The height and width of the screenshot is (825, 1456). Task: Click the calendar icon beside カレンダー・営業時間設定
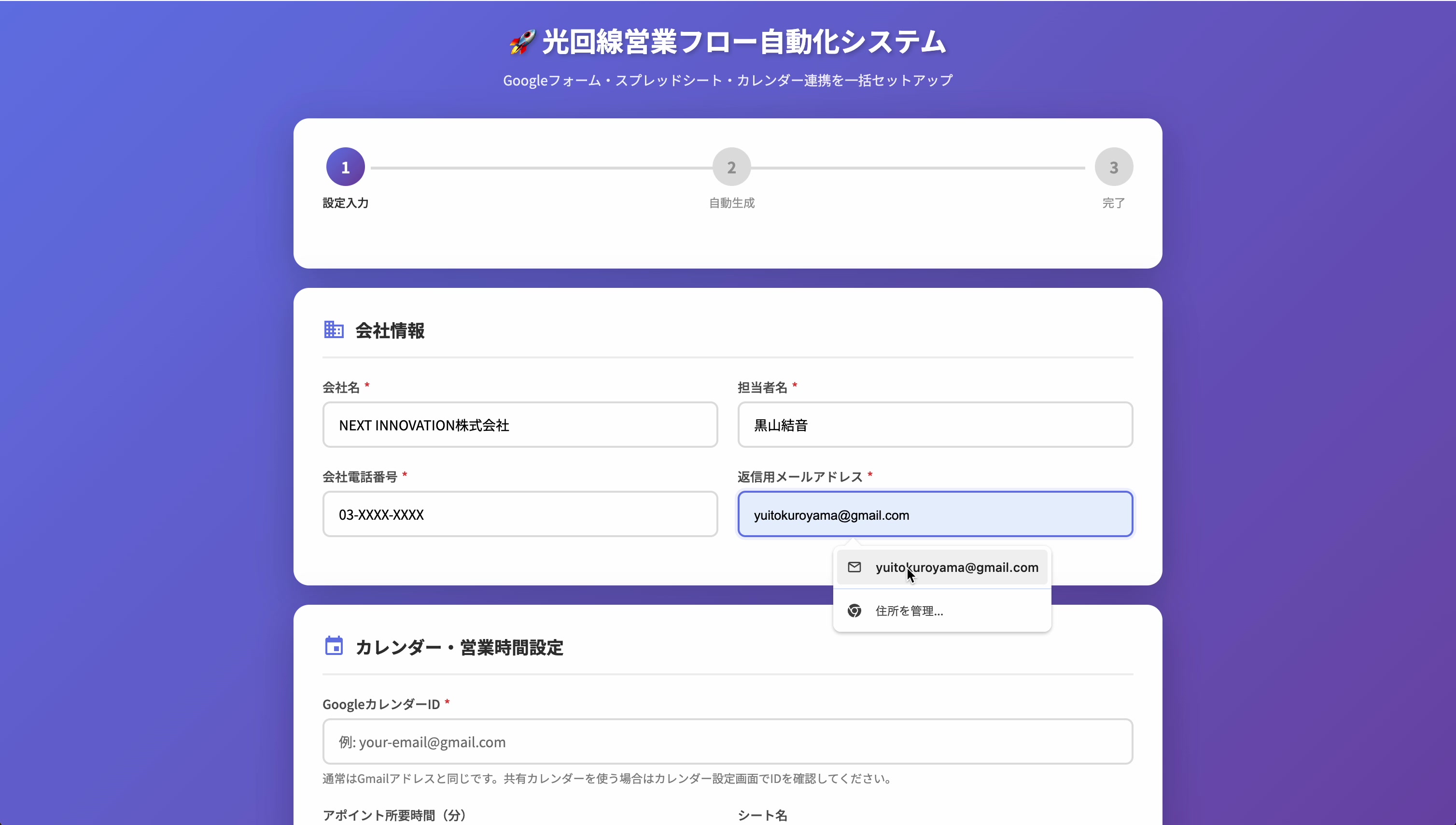click(334, 646)
